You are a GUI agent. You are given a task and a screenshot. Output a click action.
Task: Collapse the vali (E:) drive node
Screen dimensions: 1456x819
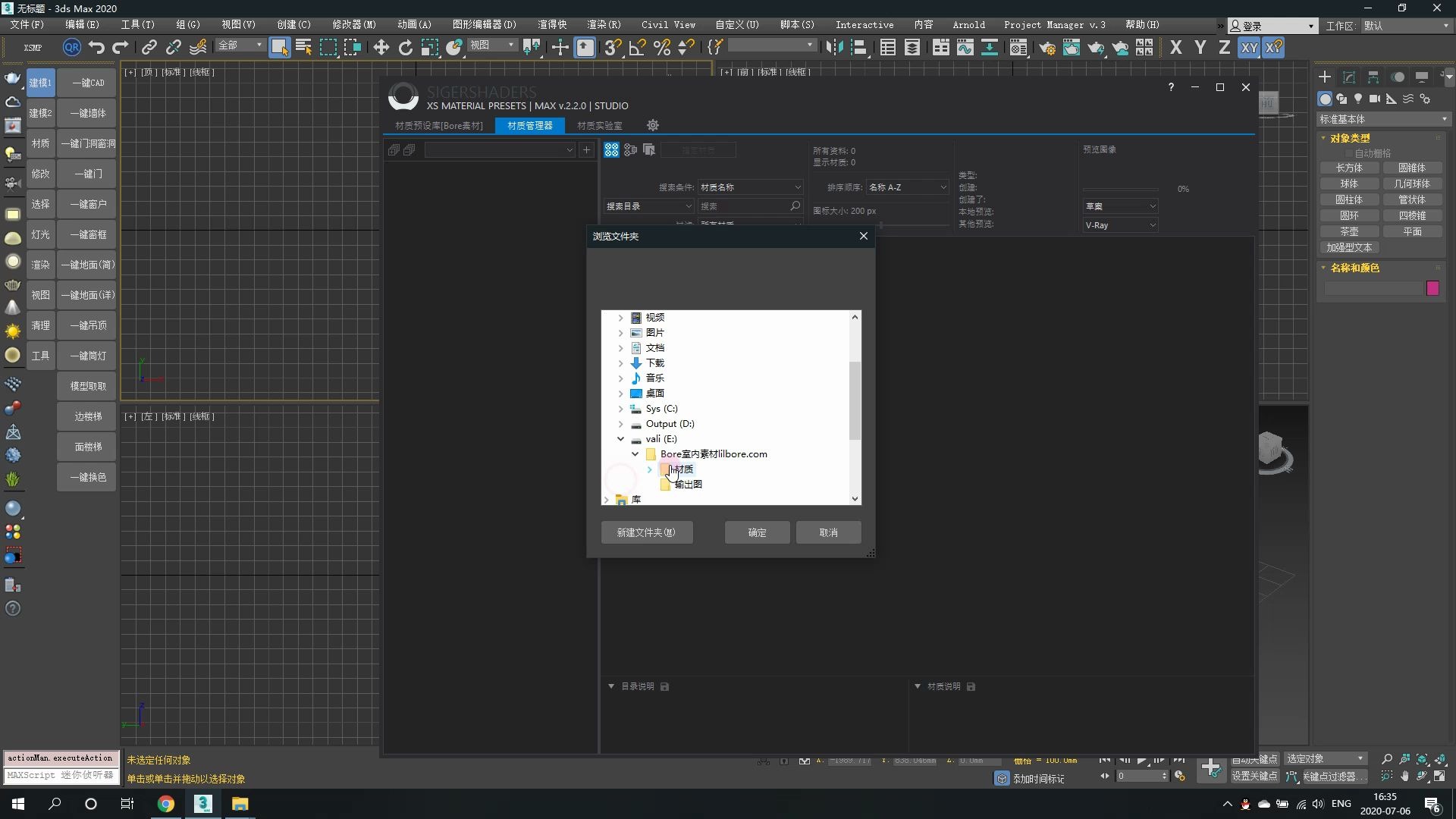tap(620, 438)
